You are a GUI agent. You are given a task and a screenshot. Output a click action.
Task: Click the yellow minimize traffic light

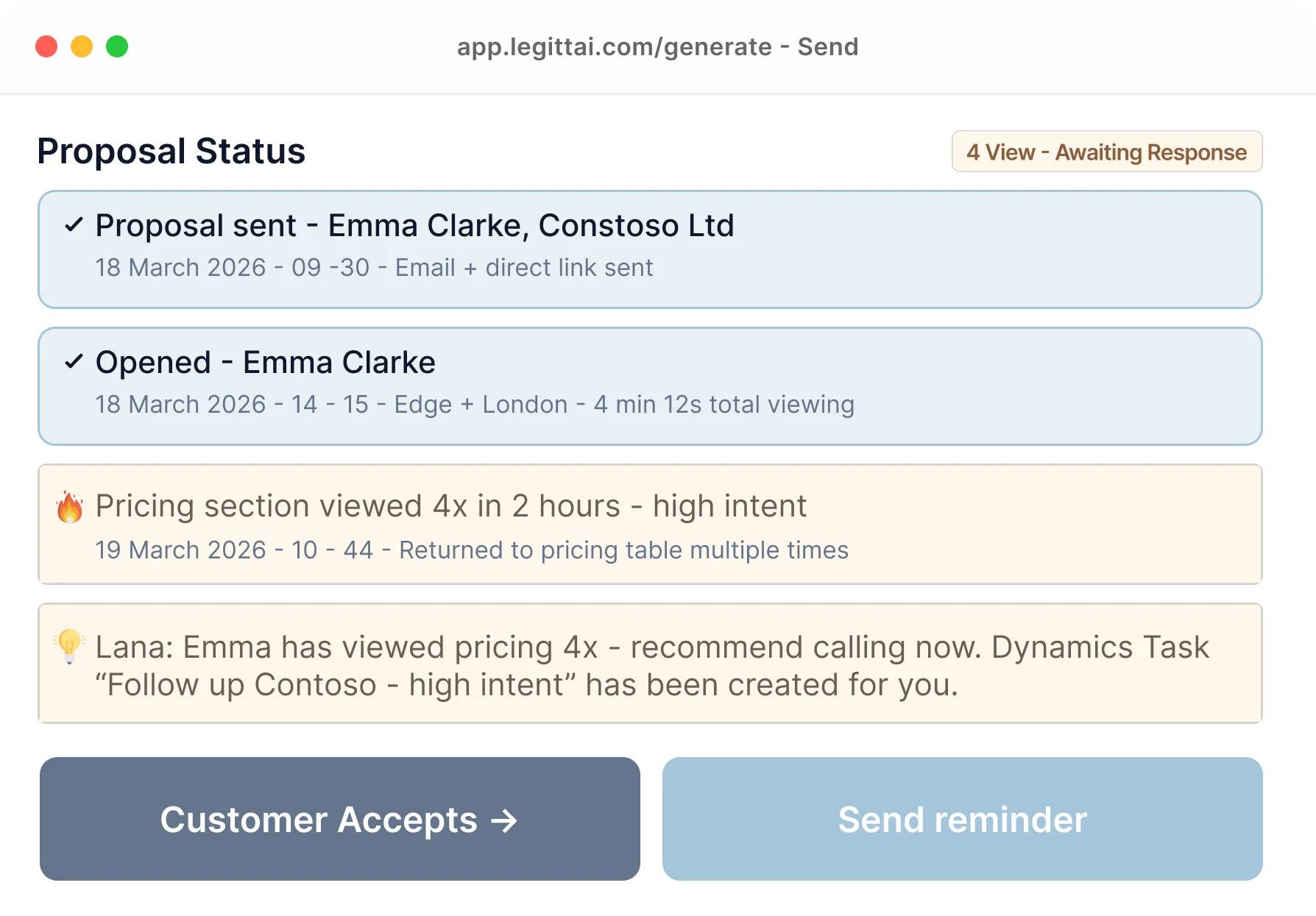82,46
